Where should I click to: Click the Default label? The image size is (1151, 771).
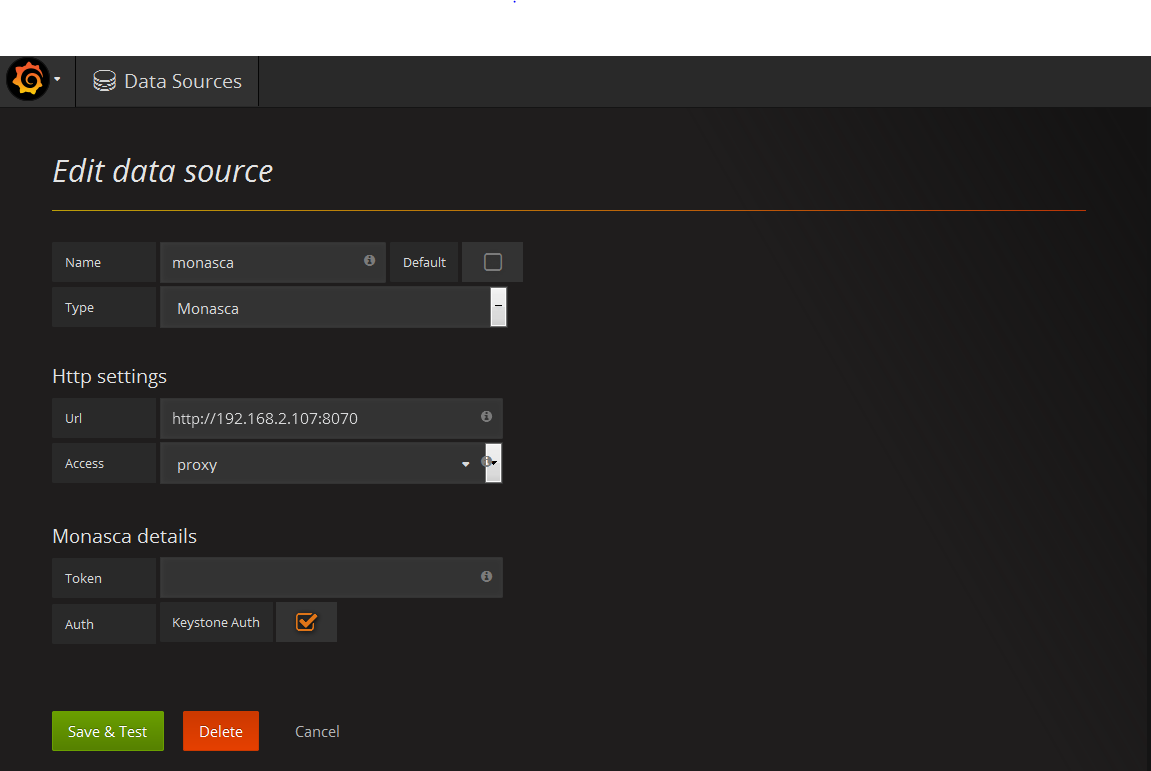[x=424, y=262]
